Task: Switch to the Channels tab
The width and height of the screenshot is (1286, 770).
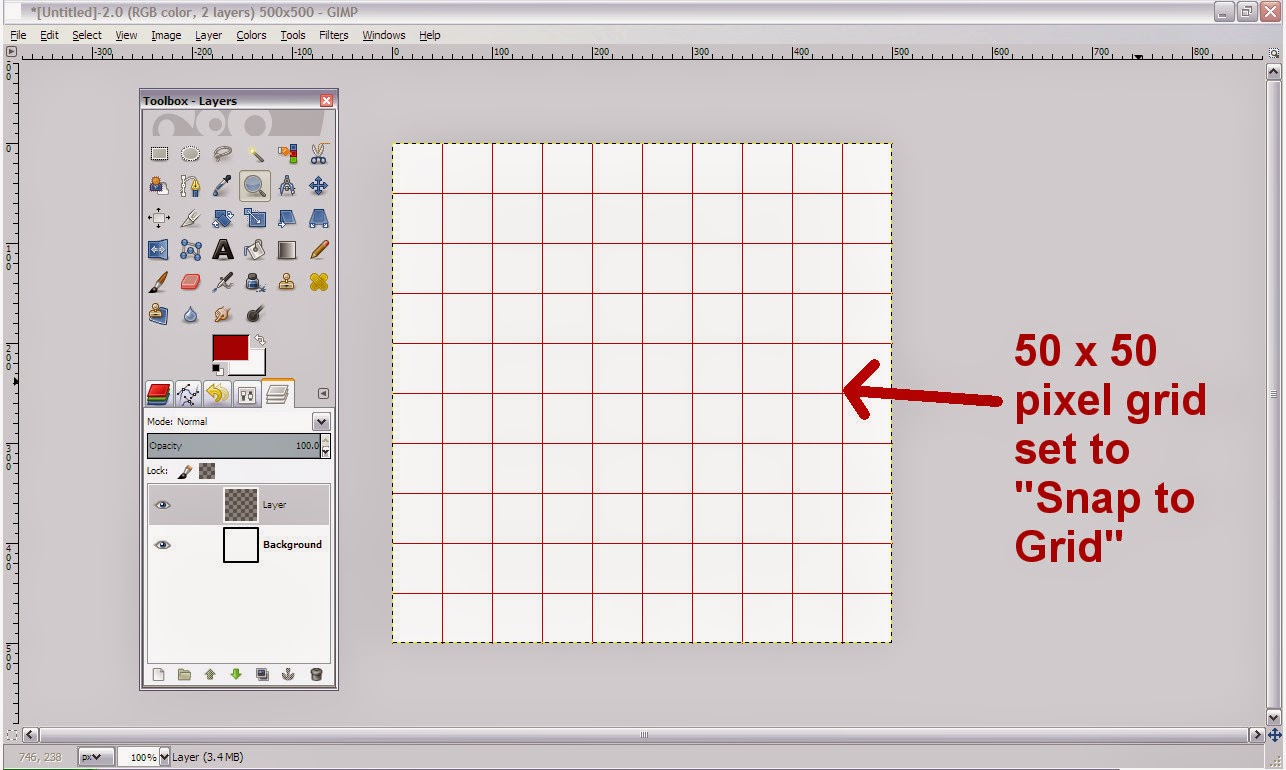Action: [x=160, y=394]
